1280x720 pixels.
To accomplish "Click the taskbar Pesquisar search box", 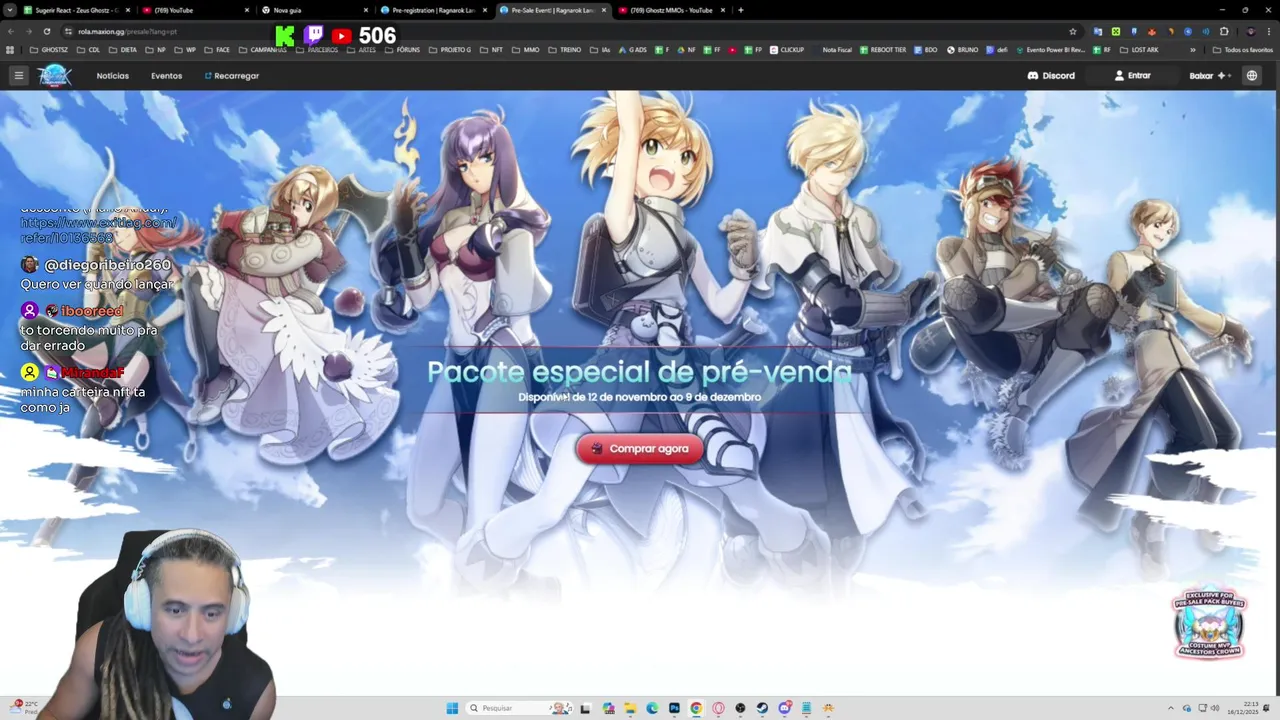I will [519, 708].
